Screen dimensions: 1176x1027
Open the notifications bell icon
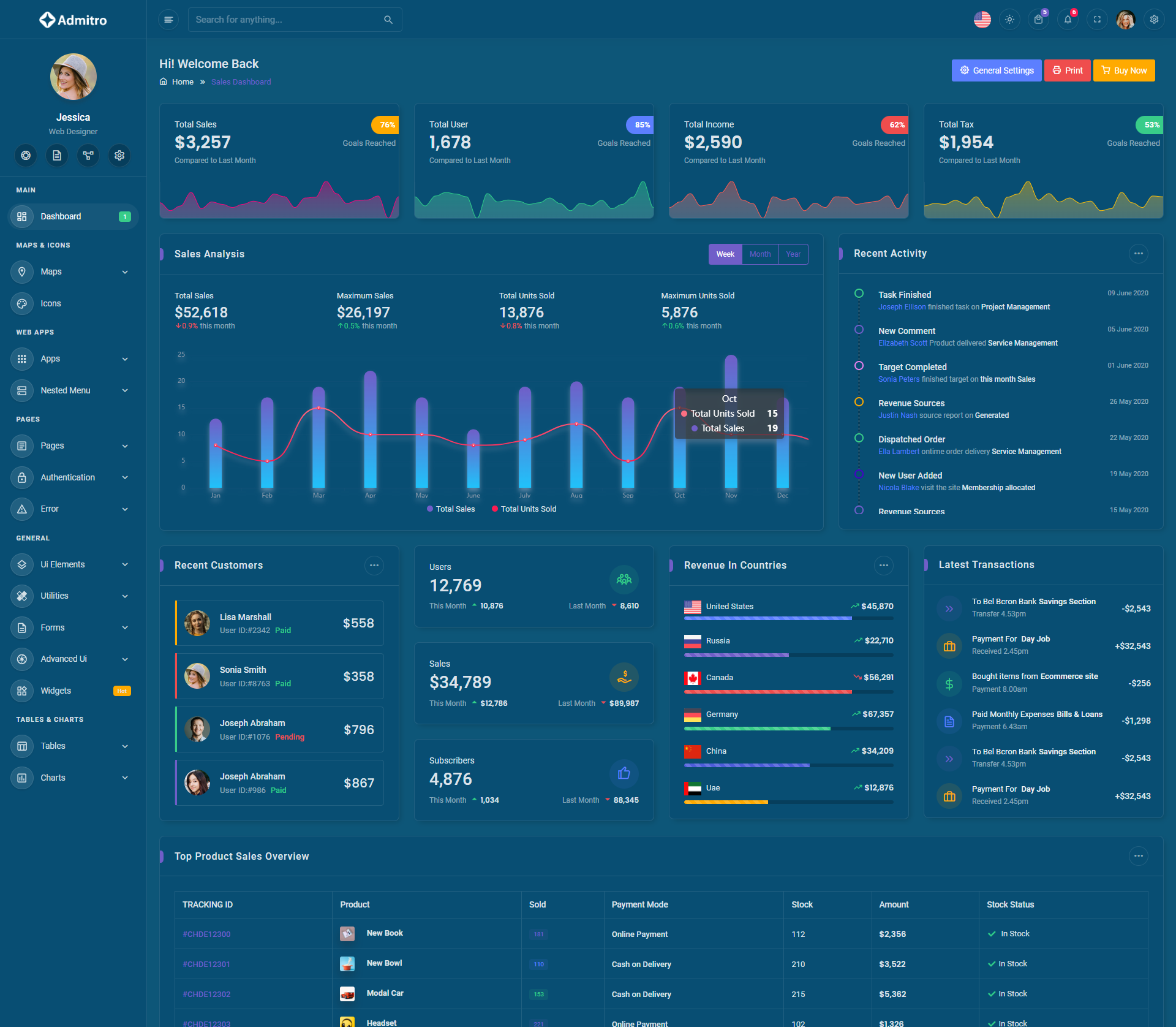(x=1068, y=20)
